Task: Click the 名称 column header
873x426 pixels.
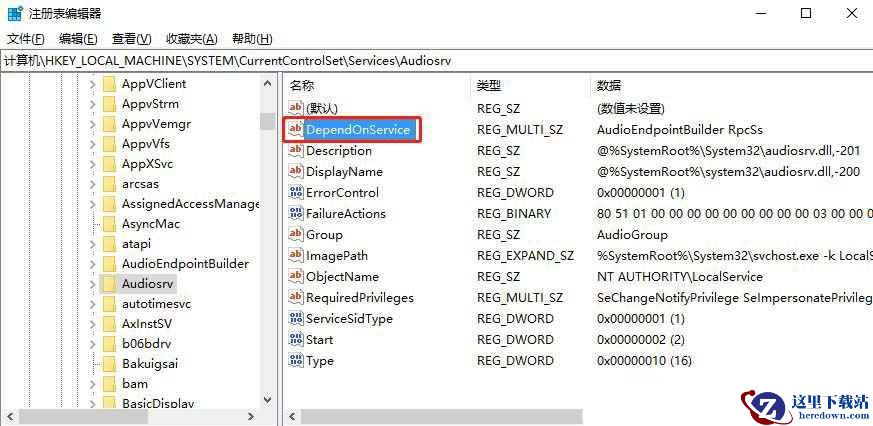Action: click(302, 86)
